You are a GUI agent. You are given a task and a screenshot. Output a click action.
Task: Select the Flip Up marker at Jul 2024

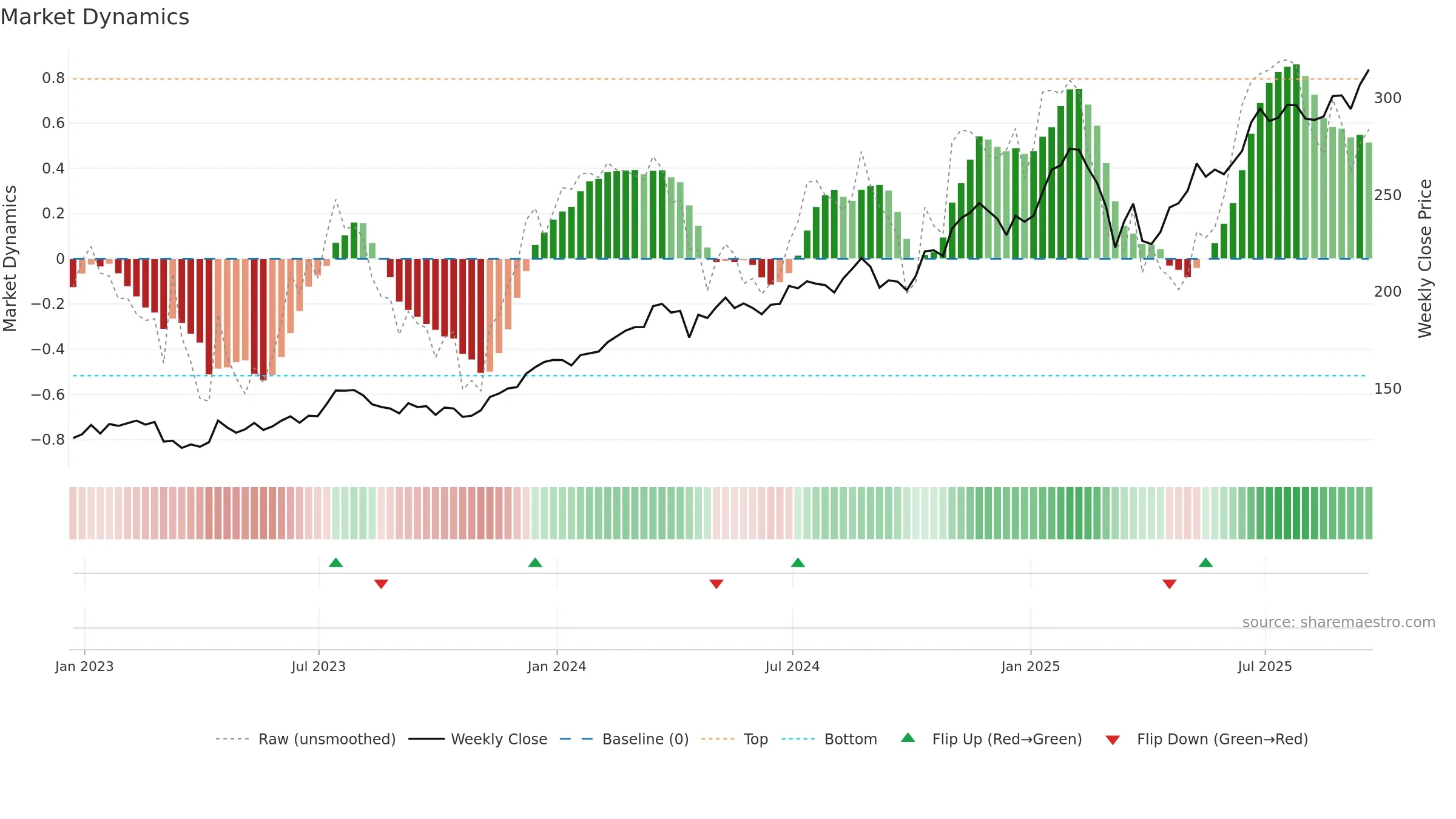[x=798, y=562]
